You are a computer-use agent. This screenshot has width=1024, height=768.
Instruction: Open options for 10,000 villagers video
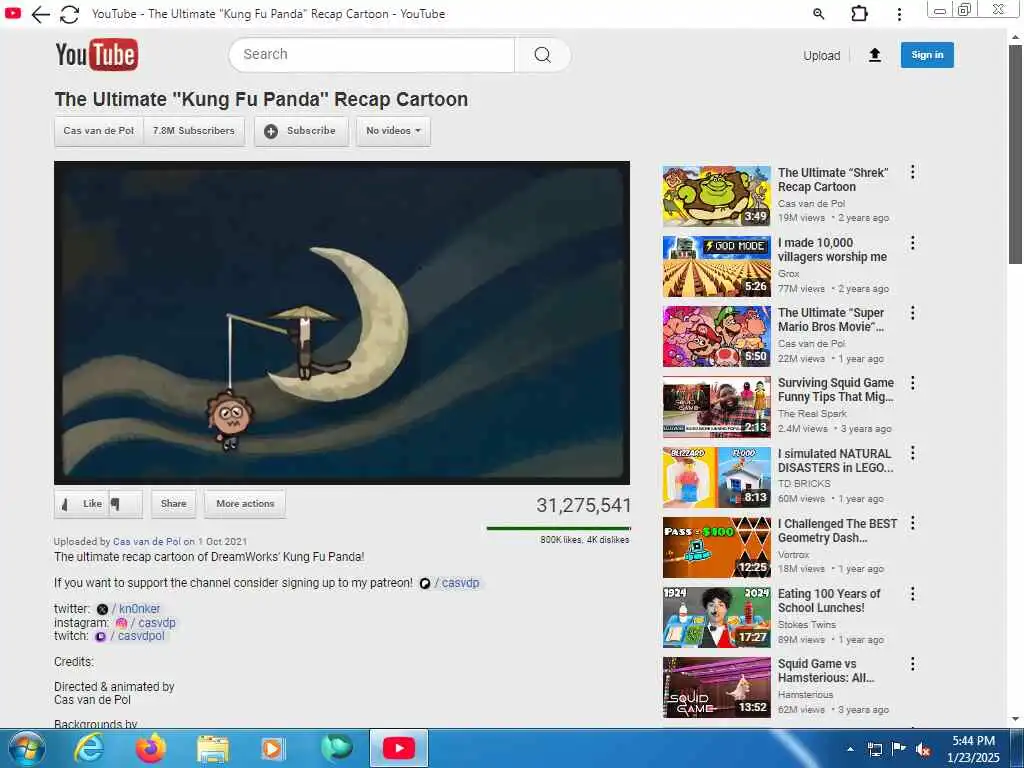[x=912, y=243]
